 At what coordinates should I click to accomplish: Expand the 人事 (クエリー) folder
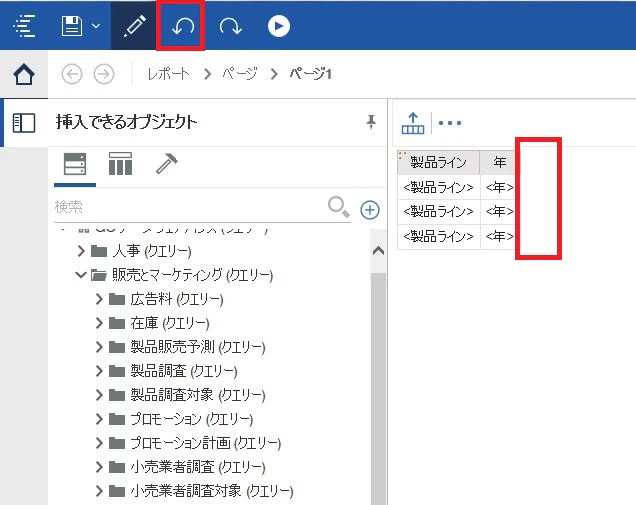81,251
